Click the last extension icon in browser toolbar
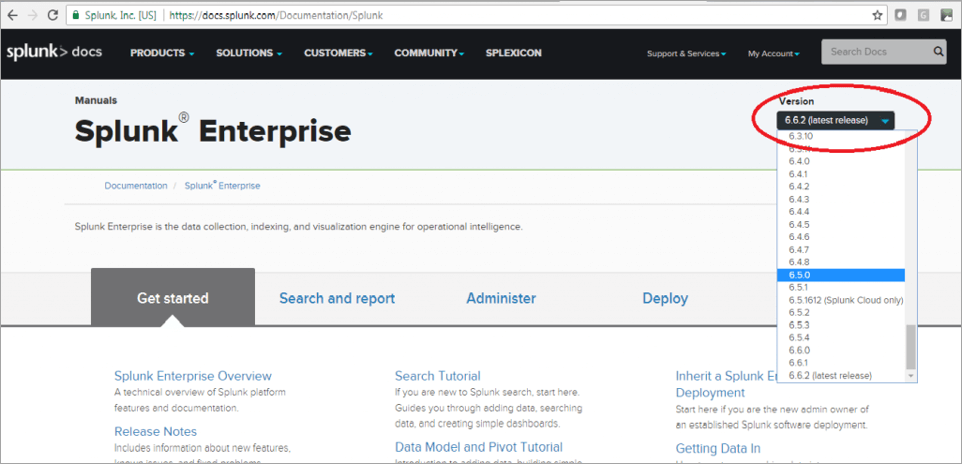 (947, 15)
